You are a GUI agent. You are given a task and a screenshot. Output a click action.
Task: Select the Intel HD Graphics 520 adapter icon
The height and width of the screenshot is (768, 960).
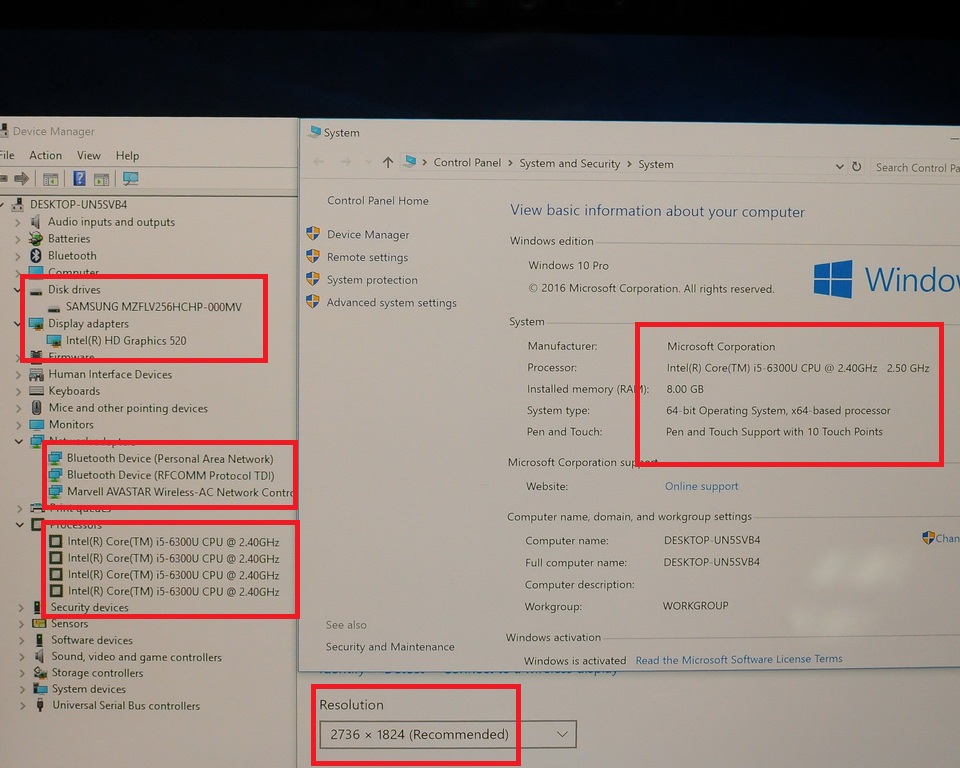pyautogui.click(x=54, y=341)
